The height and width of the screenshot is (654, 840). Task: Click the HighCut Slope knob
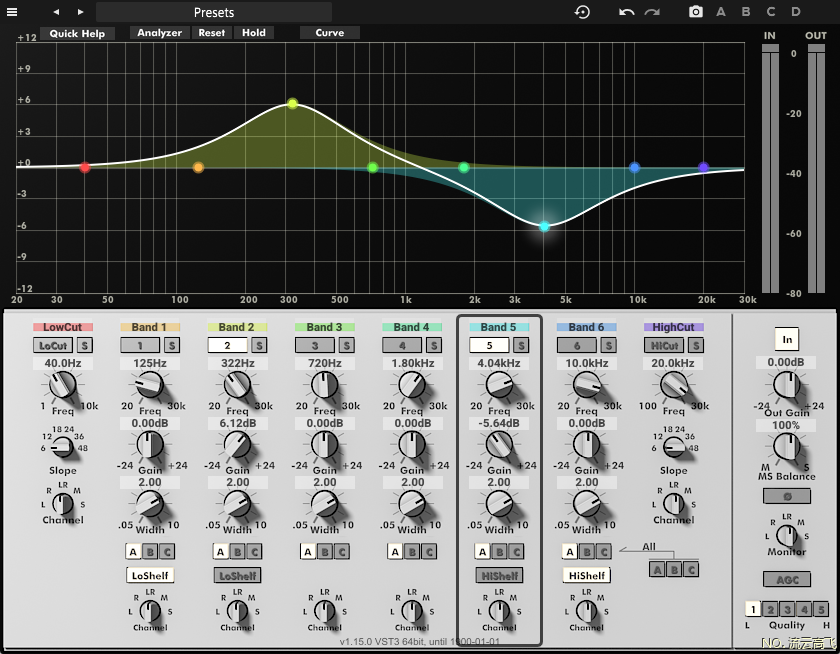tap(674, 446)
